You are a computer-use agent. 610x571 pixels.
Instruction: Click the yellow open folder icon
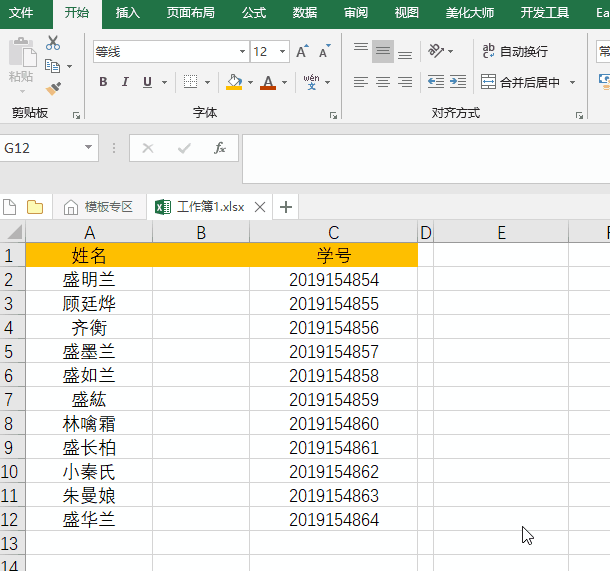coord(35,207)
